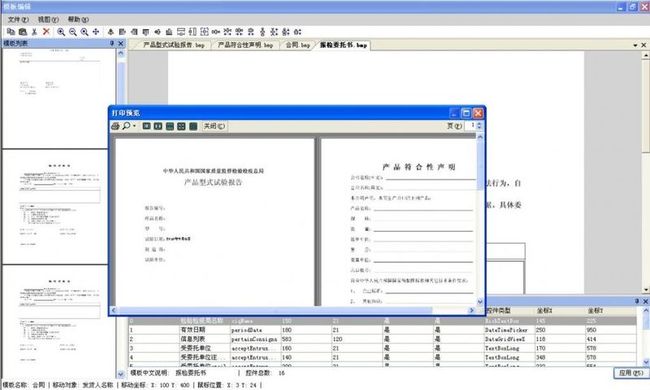Click the last icon in main toolbar

coord(298,31)
